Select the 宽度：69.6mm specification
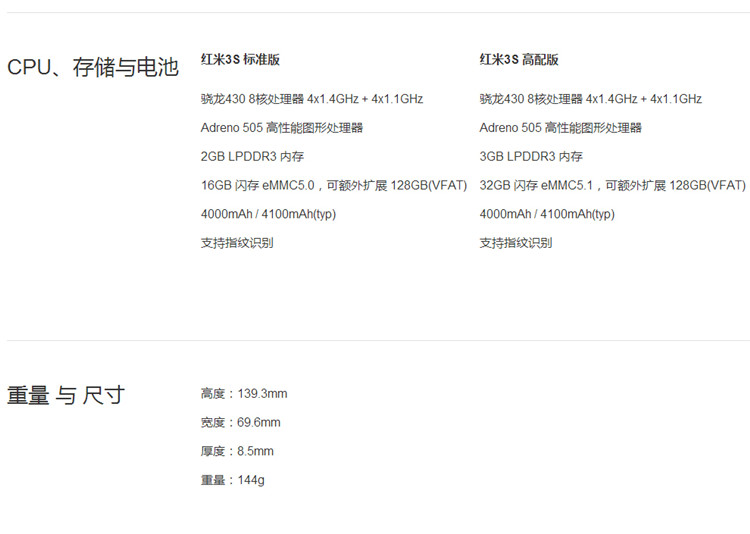Screen dimensions: 750x534 240,423
